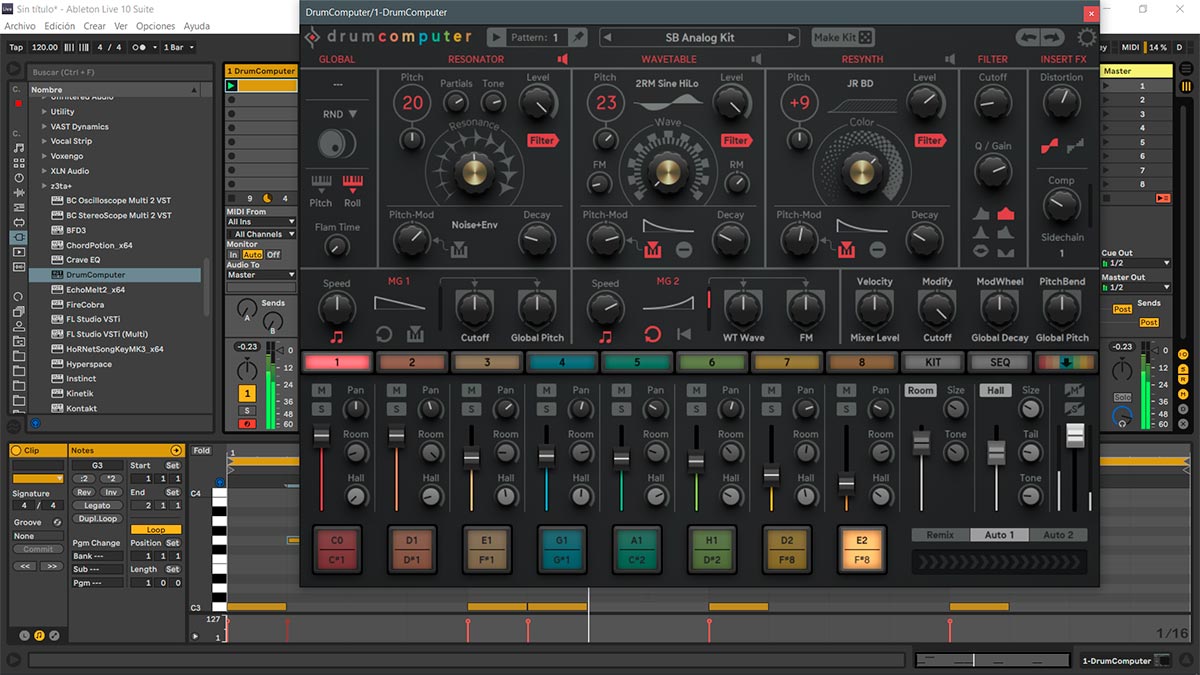Mute mixer channel 1 with M button
This screenshot has height=675, width=1200.
pos(321,390)
